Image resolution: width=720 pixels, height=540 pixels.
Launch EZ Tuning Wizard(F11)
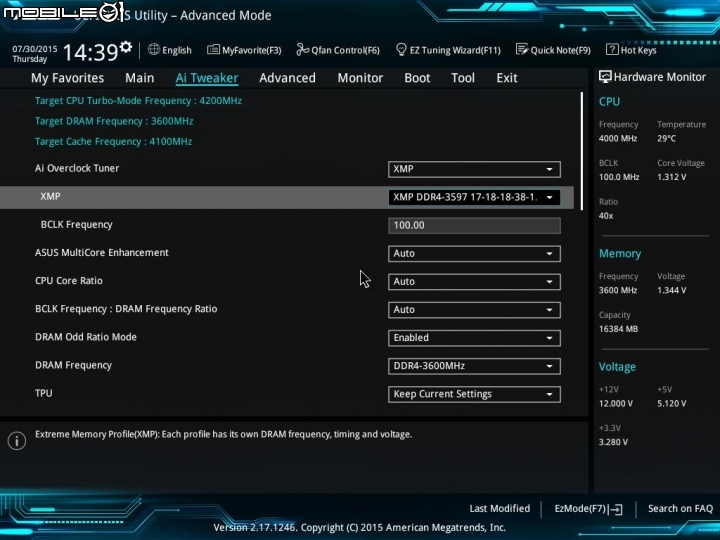(x=448, y=50)
